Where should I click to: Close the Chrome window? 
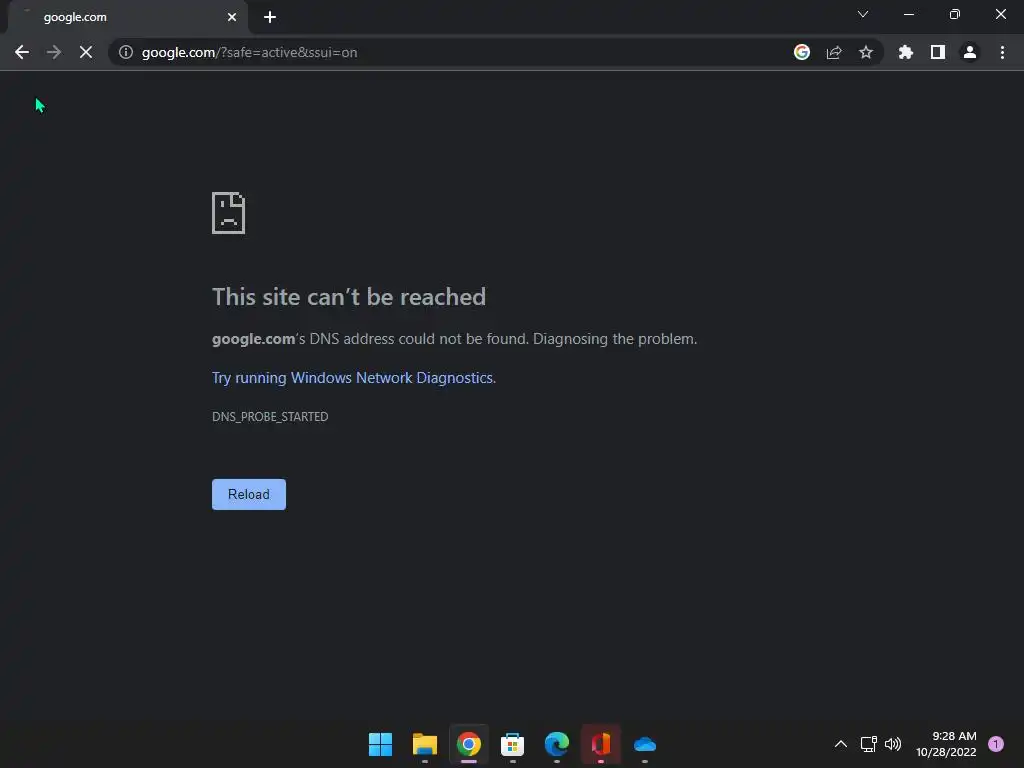coord(1000,14)
